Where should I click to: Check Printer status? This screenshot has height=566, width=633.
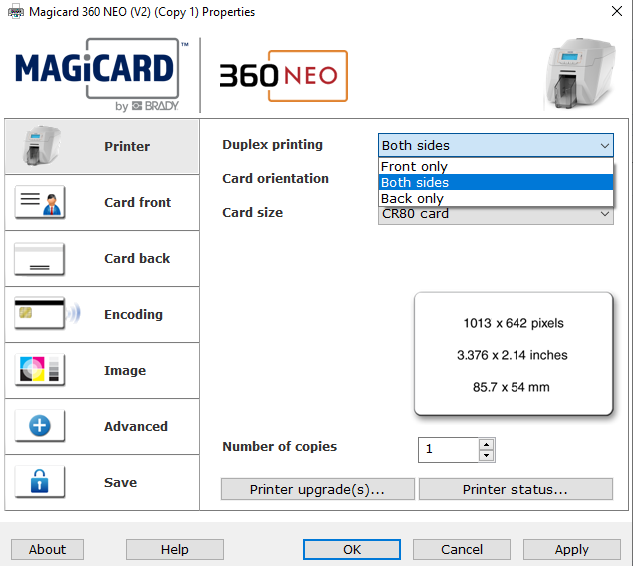tap(516, 489)
